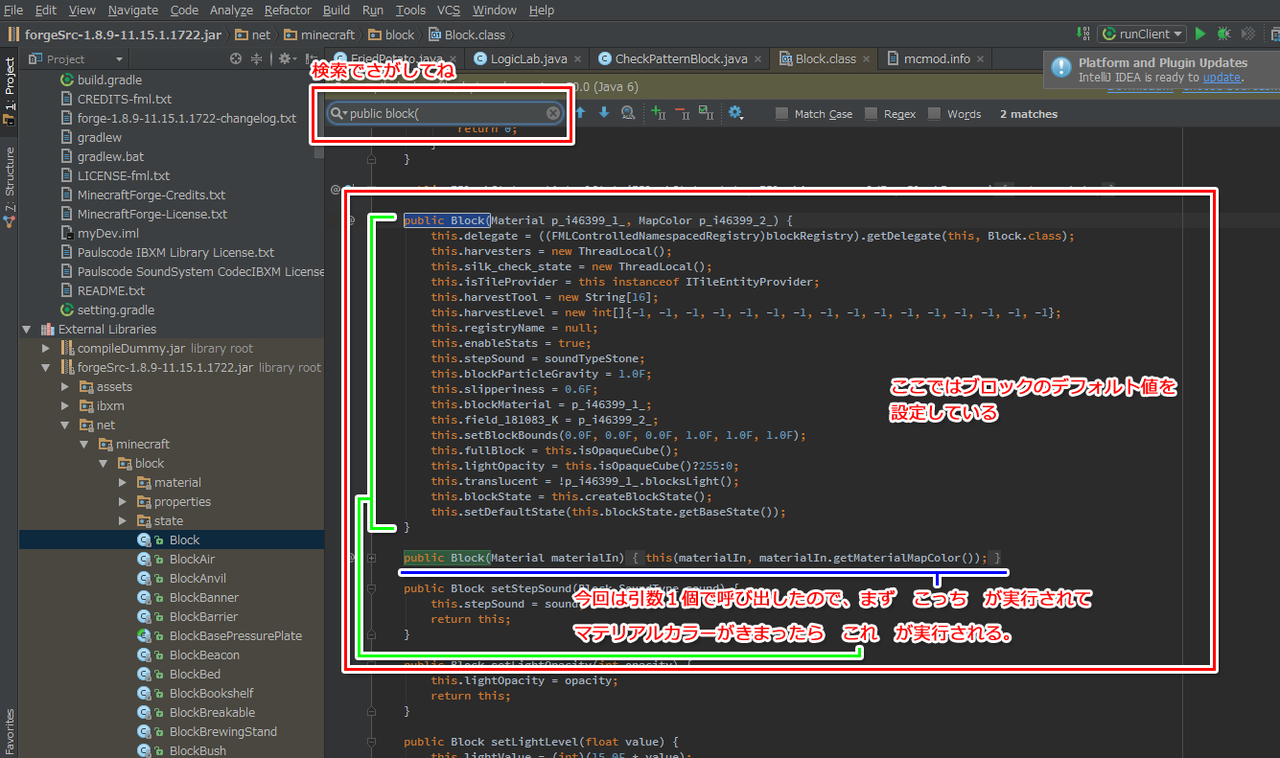The image size is (1280, 758).
Task: Close the Block.class editor tab
Action: coord(868,59)
